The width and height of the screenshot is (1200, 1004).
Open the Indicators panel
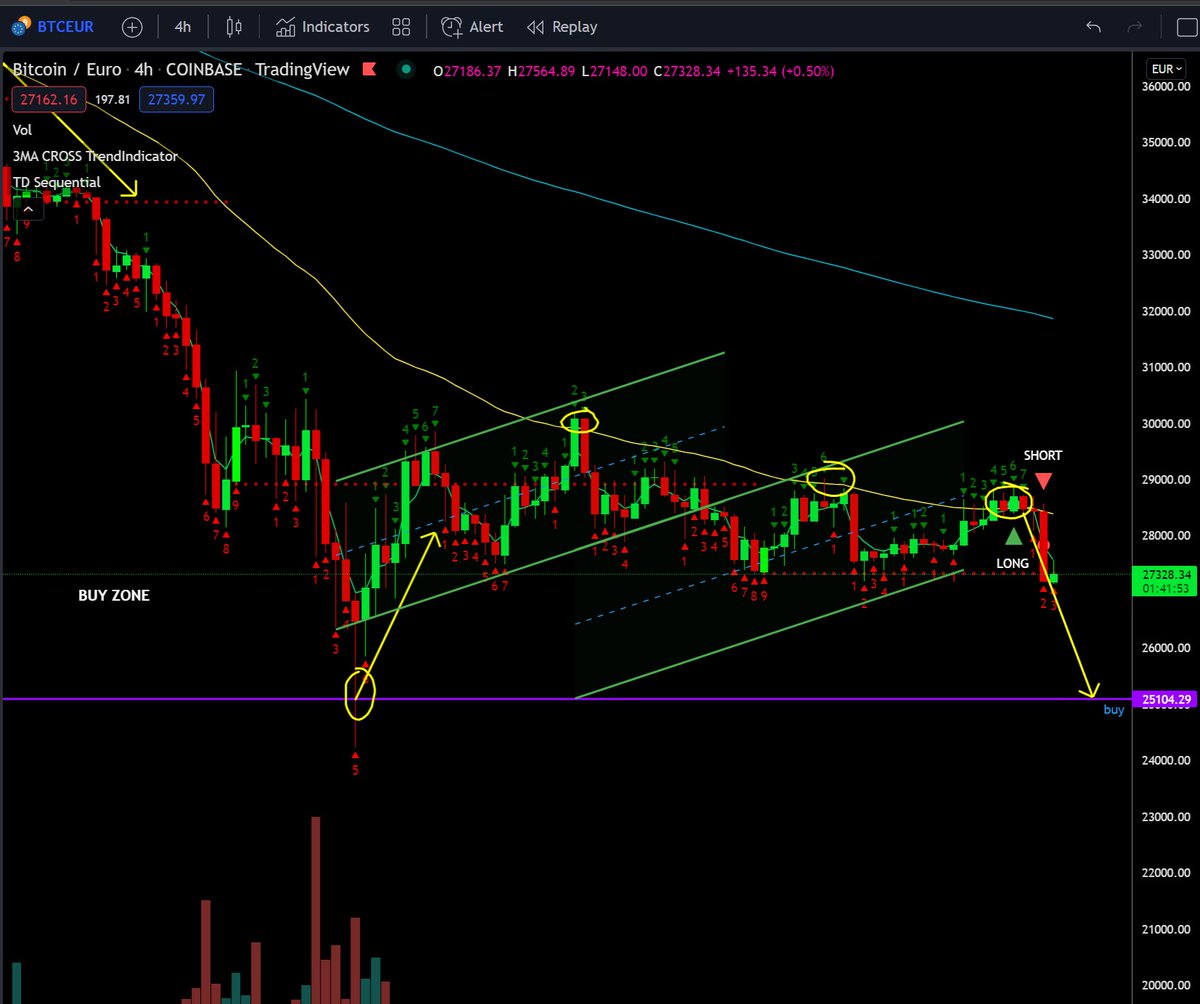point(322,27)
